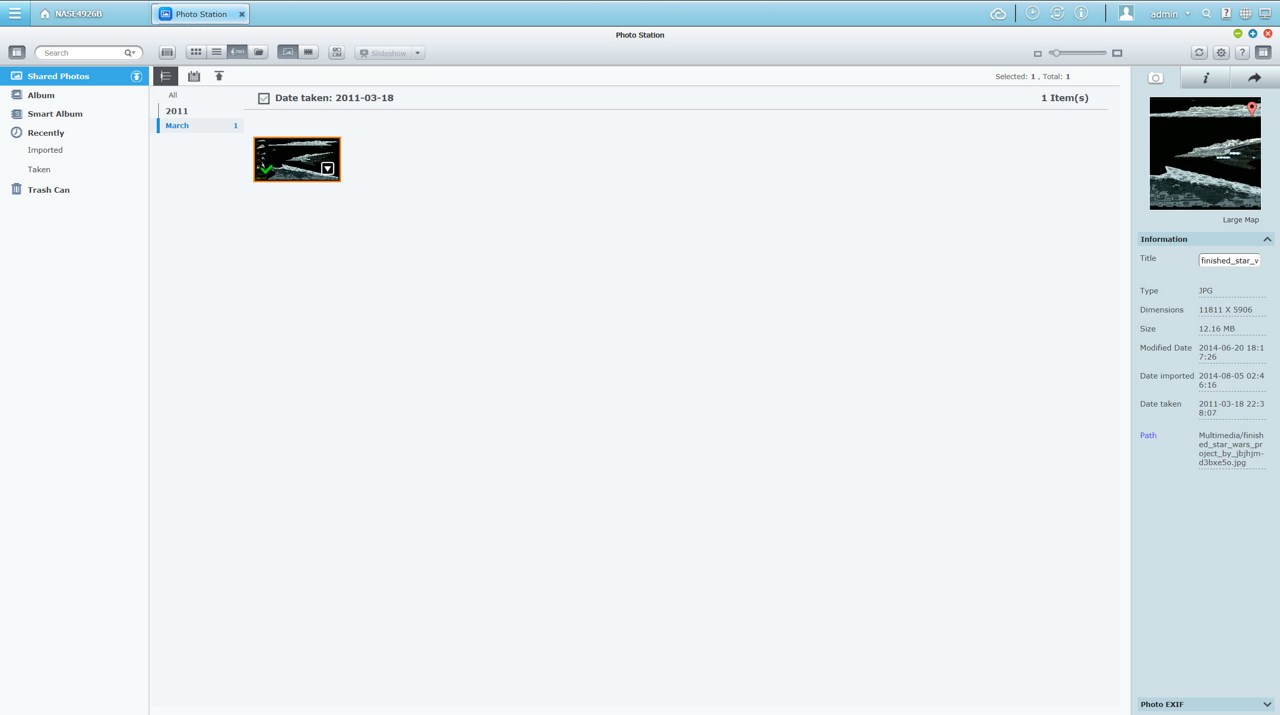Viewport: 1280px width, 715px height.
Task: Open the myQNAPcloud cloud icon
Action: tap(998, 14)
